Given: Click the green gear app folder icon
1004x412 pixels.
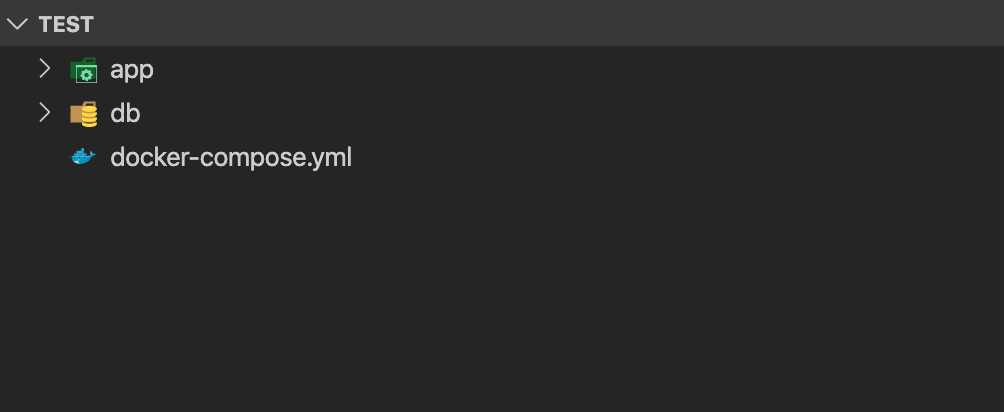Looking at the screenshot, I should click(84, 71).
